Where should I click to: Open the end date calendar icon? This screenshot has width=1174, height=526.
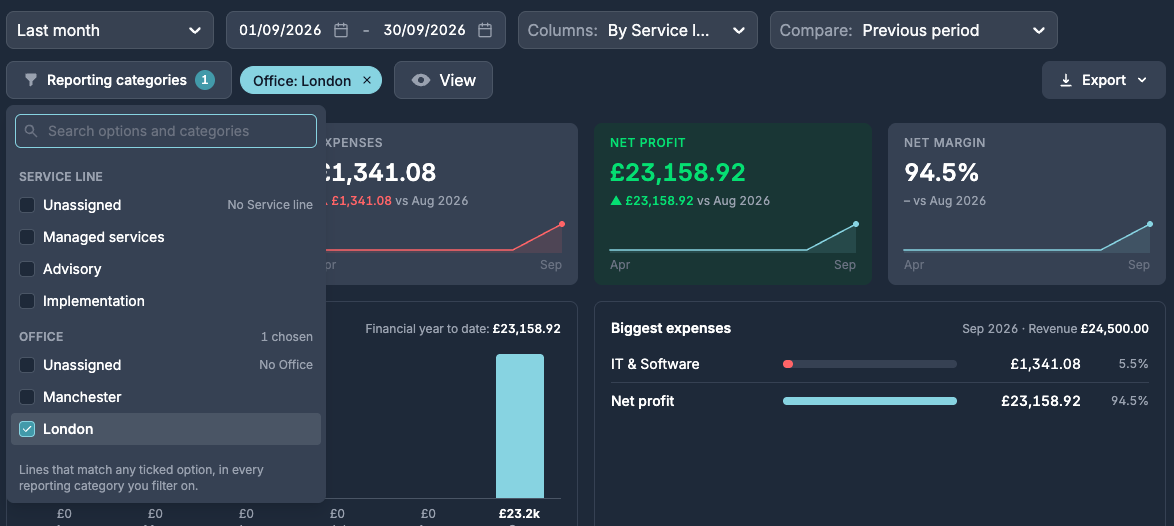click(x=485, y=30)
